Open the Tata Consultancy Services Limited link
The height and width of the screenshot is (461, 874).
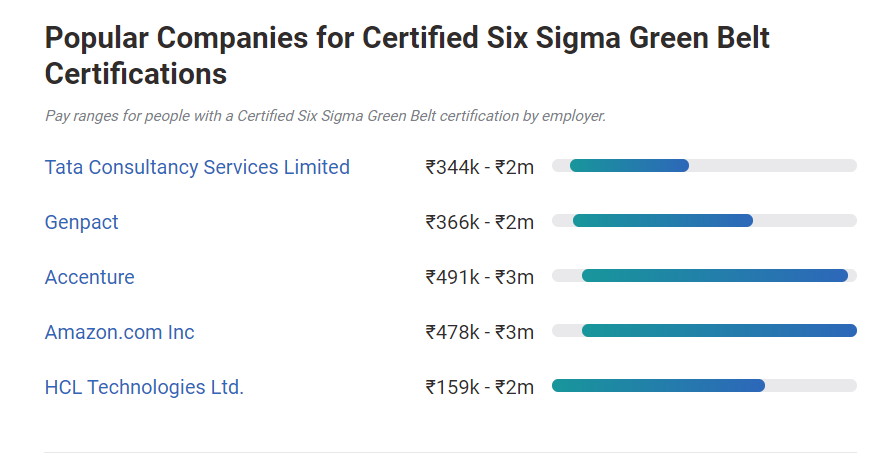(x=197, y=167)
